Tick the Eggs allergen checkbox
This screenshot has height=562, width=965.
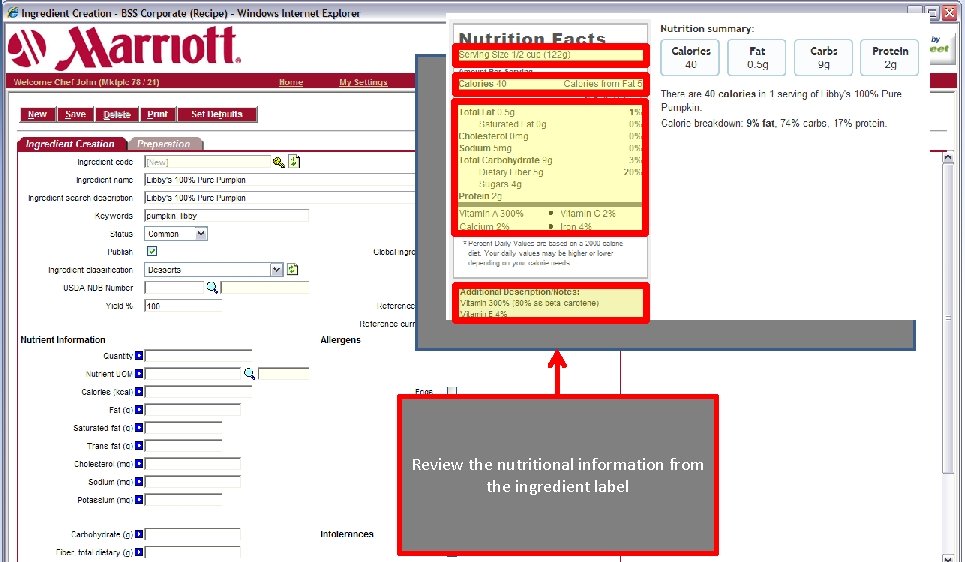click(x=452, y=391)
